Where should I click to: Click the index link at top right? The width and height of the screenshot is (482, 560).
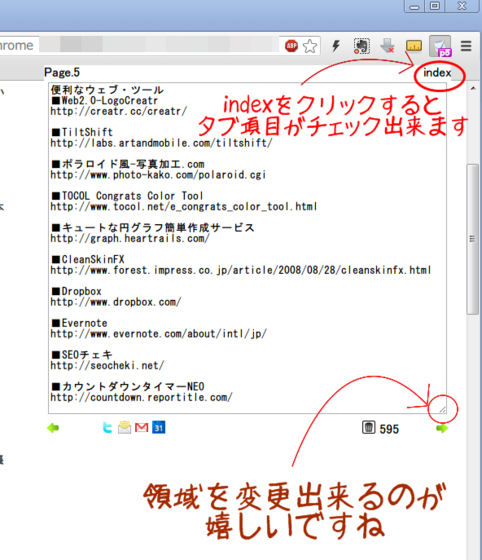click(437, 73)
